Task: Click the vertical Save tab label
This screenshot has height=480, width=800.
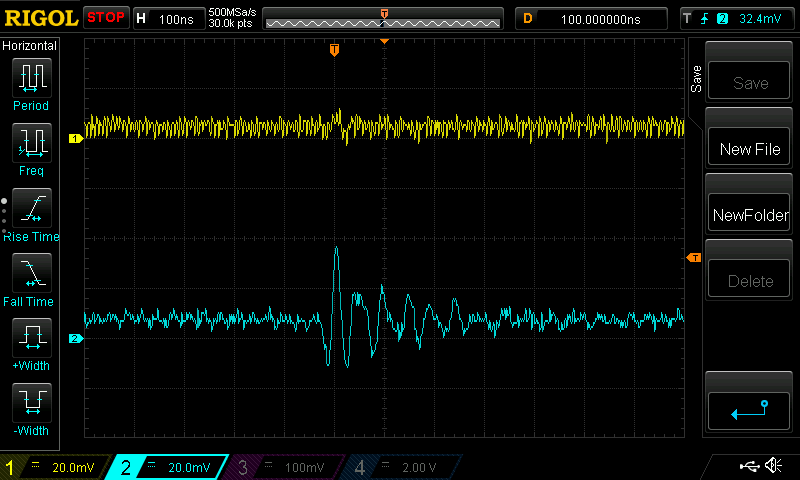Action: [696, 79]
